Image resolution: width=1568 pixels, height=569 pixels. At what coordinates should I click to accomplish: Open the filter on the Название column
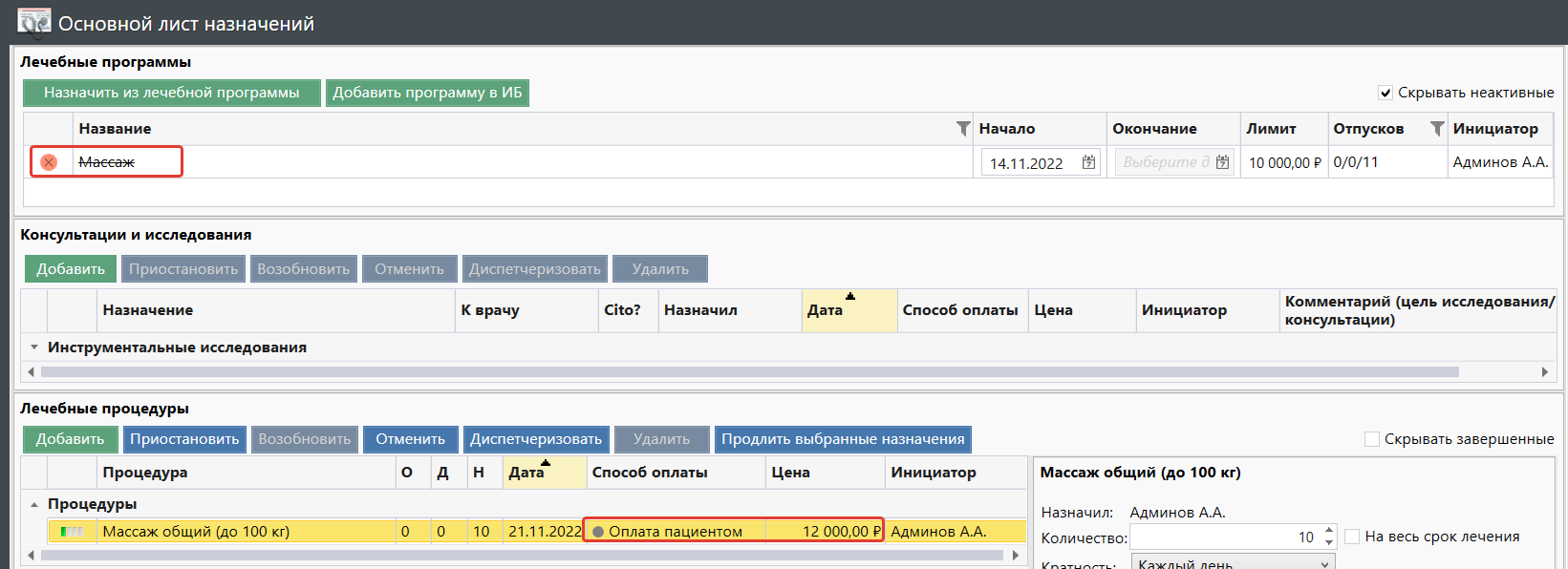963,129
